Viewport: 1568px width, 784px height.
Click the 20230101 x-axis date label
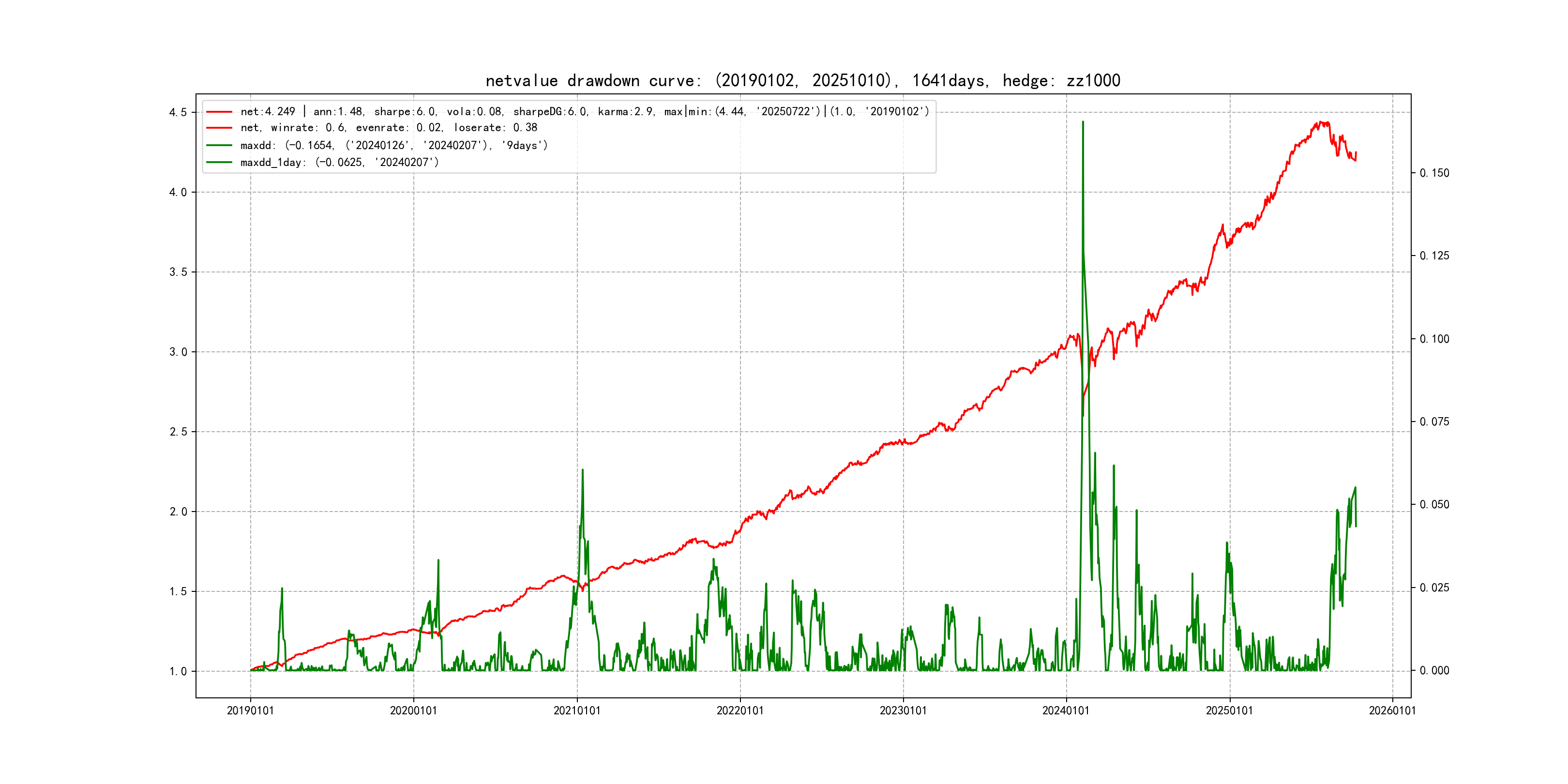coord(903,710)
